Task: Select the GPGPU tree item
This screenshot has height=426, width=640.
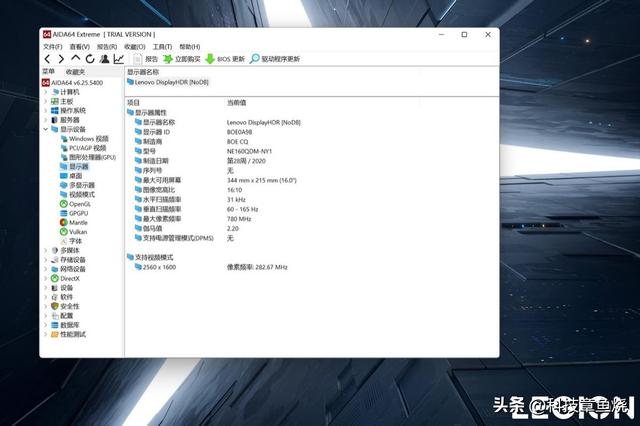Action: pos(74,213)
